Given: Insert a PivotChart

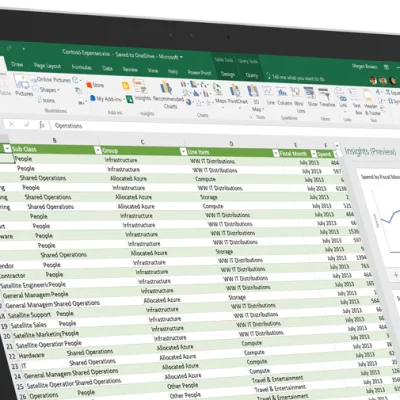Looking at the screenshot, I should [x=237, y=94].
